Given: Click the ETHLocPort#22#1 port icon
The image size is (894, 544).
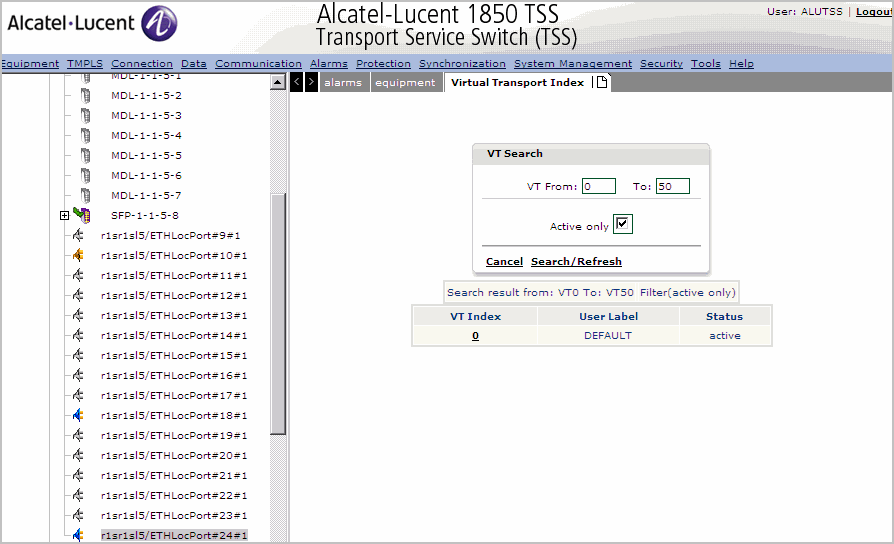Looking at the screenshot, I should 78,494.
